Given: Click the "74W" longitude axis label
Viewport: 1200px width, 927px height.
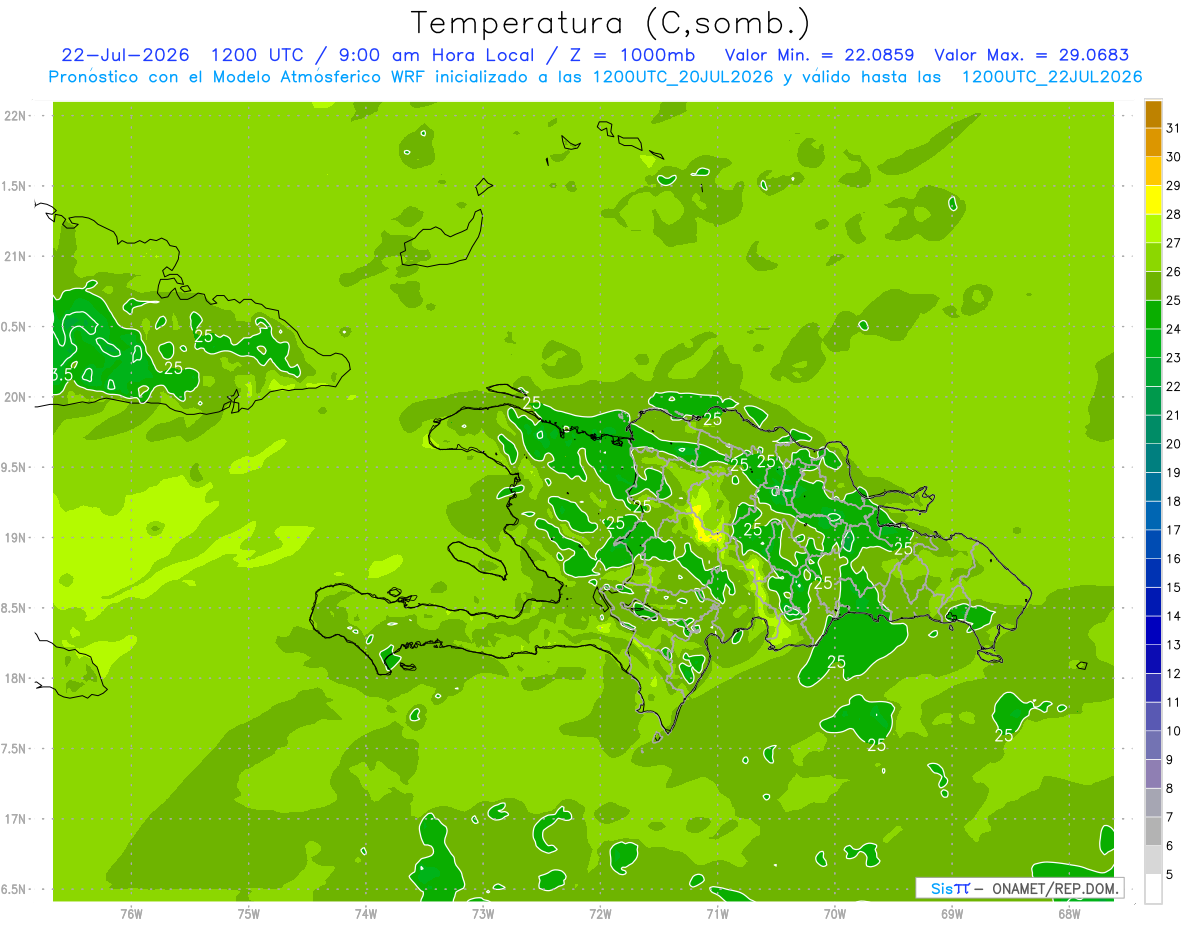Looking at the screenshot, I should pyautogui.click(x=366, y=913).
